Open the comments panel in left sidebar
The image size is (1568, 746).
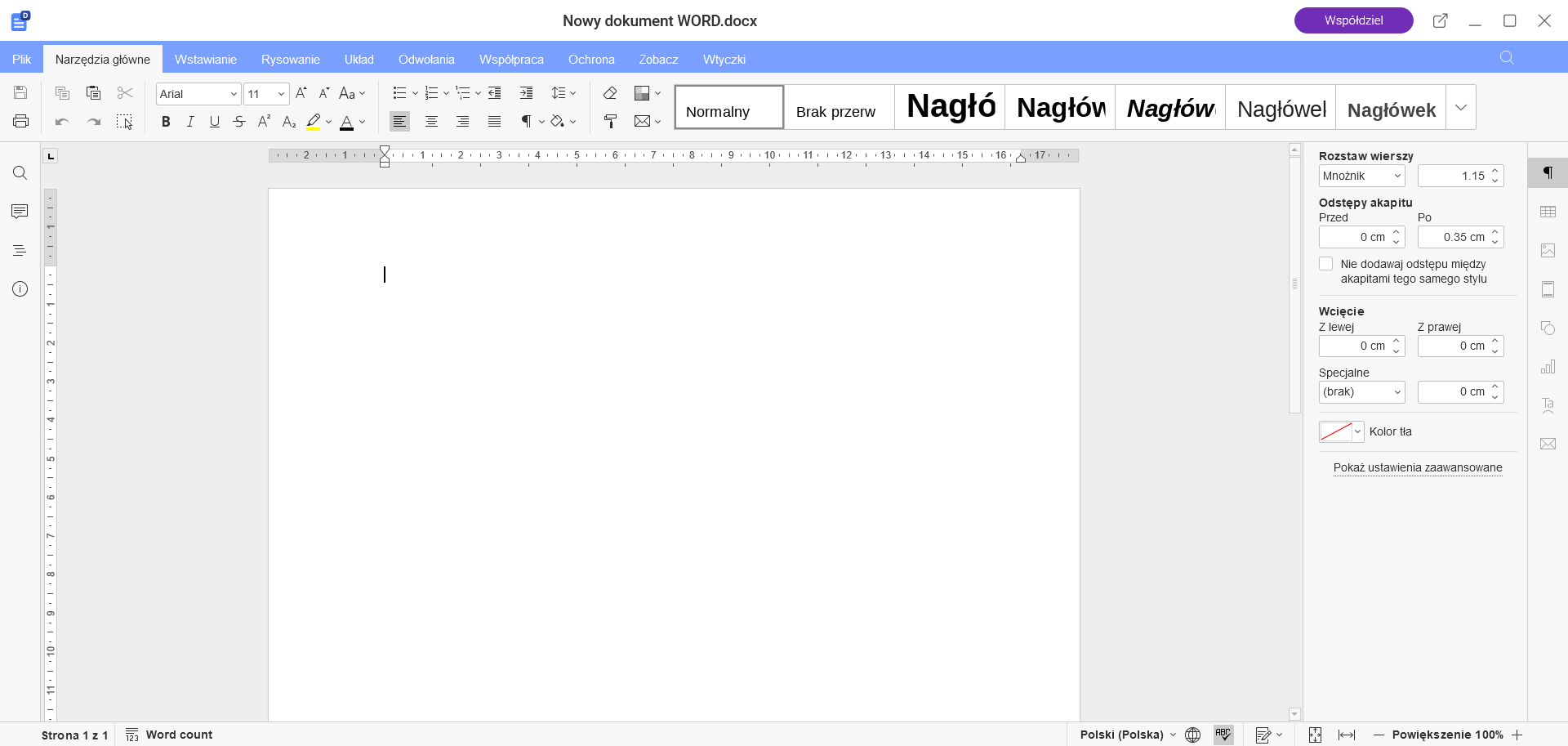click(x=20, y=212)
